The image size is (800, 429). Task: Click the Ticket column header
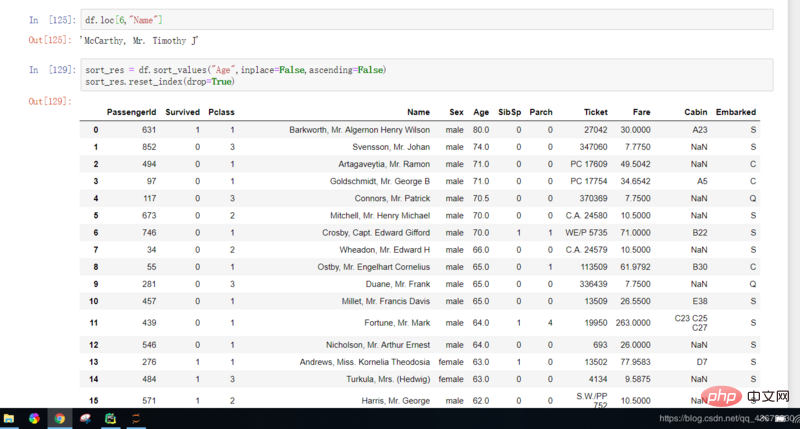[595, 112]
